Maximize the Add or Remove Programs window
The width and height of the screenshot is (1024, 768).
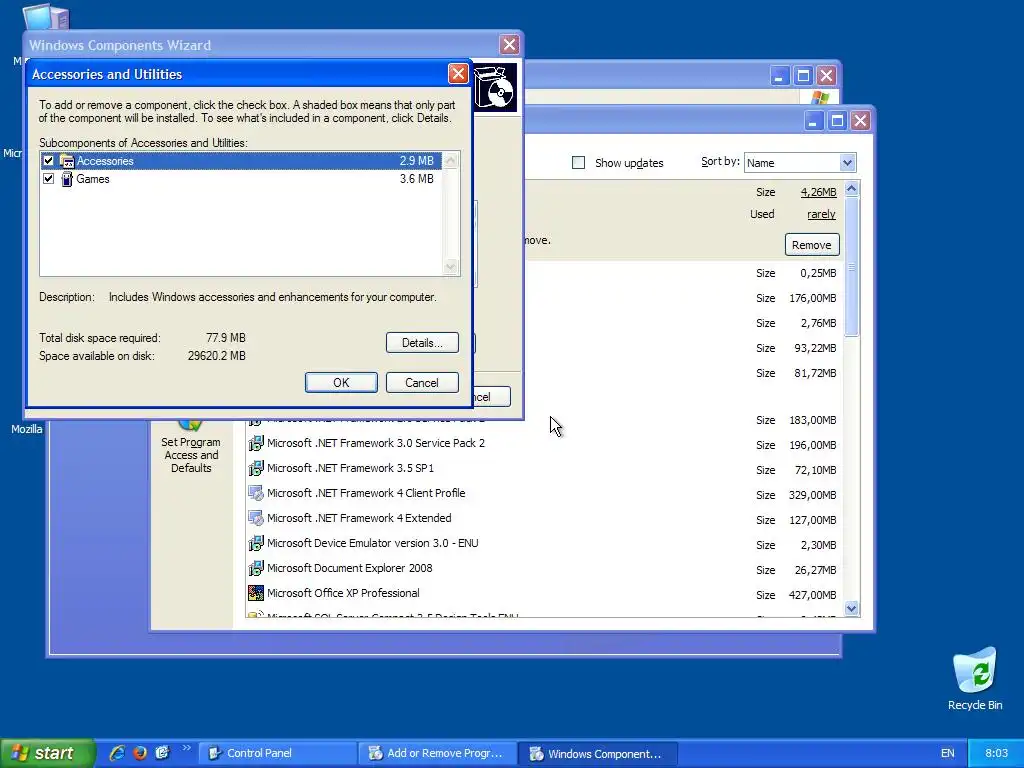837,121
